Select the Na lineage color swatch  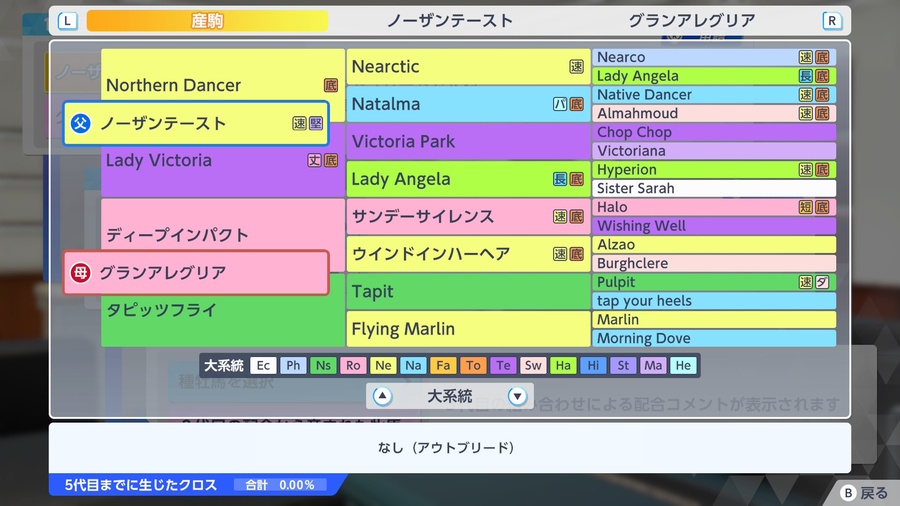[x=413, y=365]
